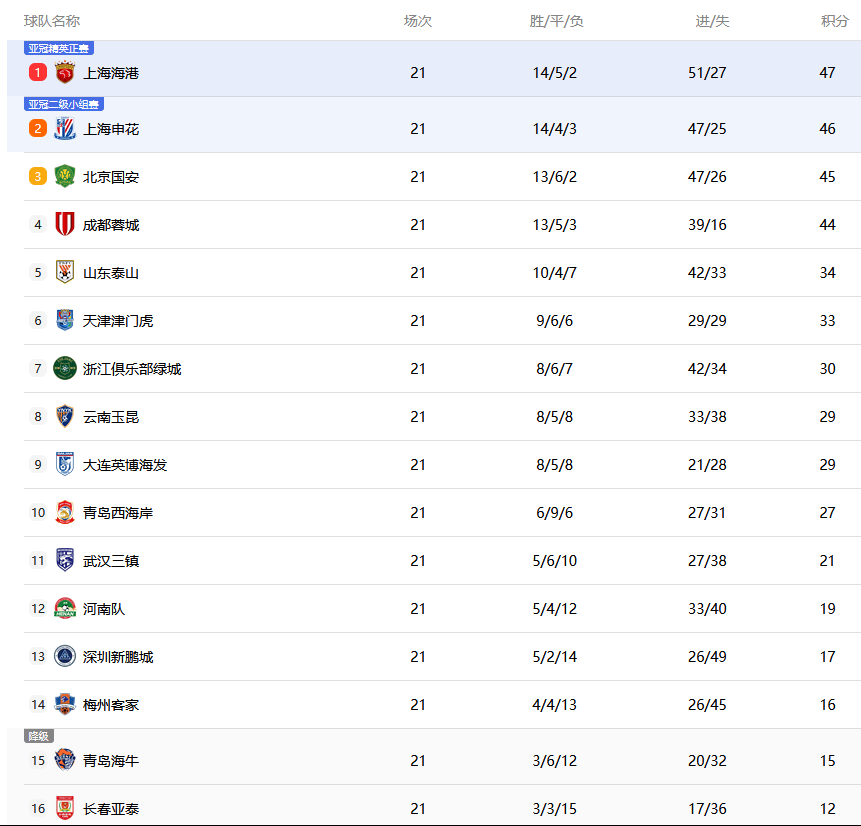Image resolution: width=861 pixels, height=826 pixels.
Task: Click the 胜/平/负 column header
Action: point(556,21)
